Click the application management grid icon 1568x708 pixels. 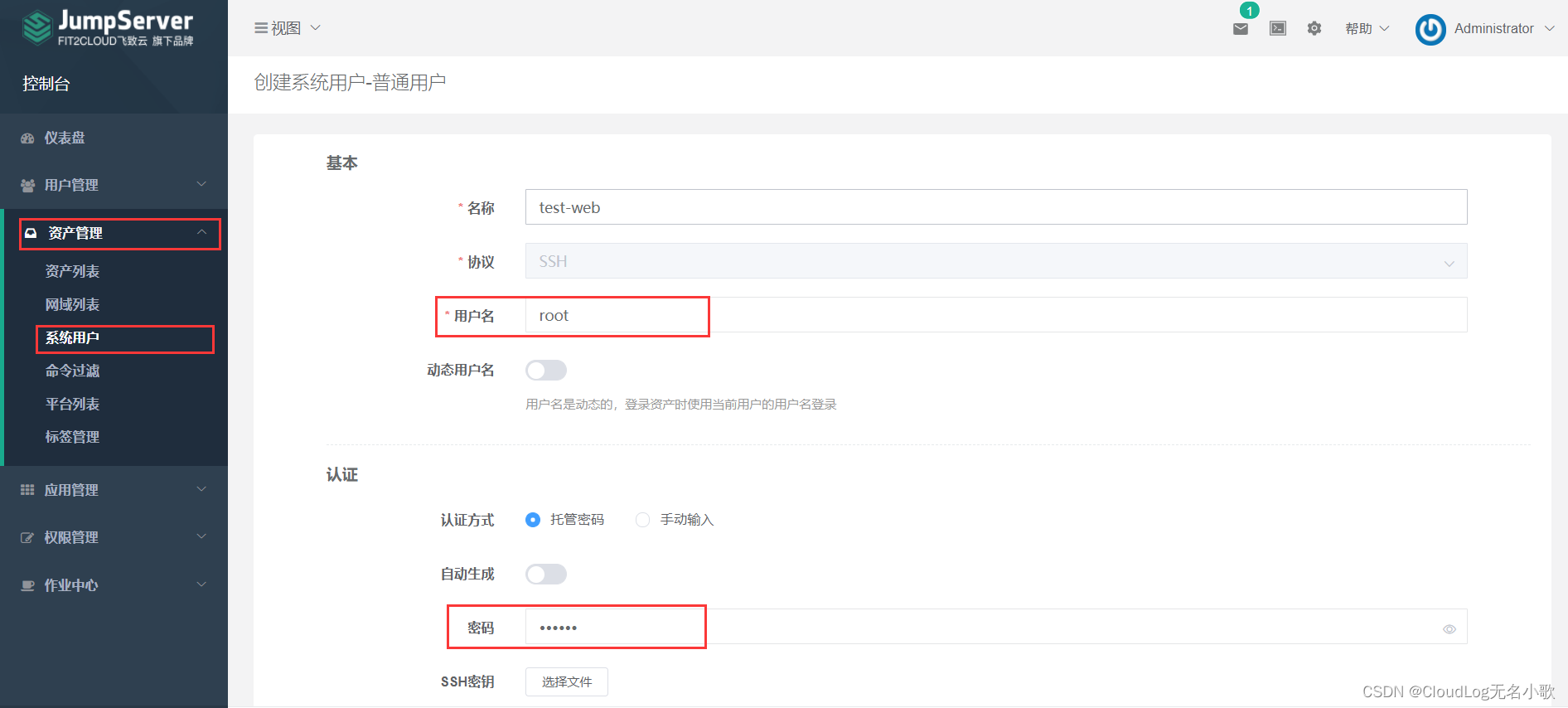click(27, 490)
